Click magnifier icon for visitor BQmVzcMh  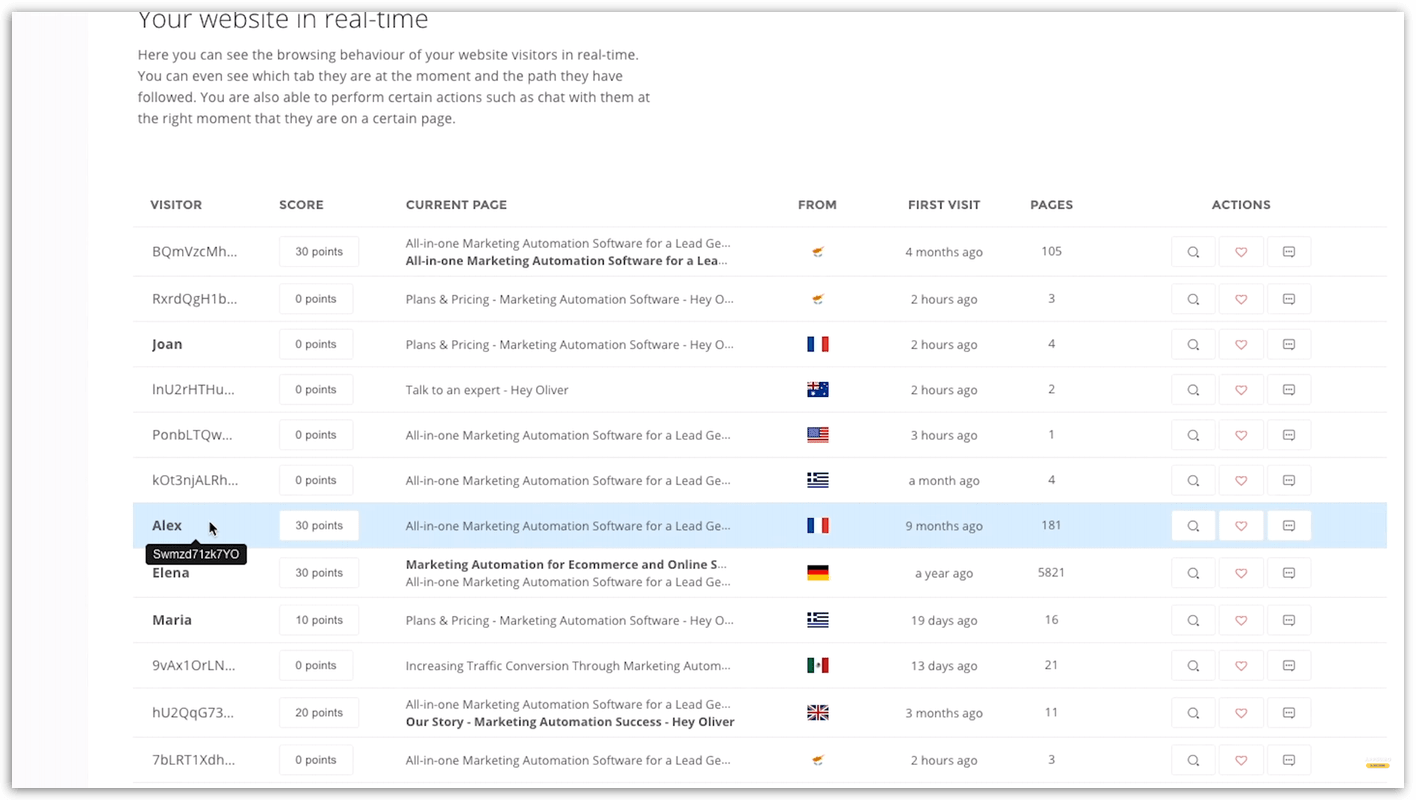coord(1193,252)
